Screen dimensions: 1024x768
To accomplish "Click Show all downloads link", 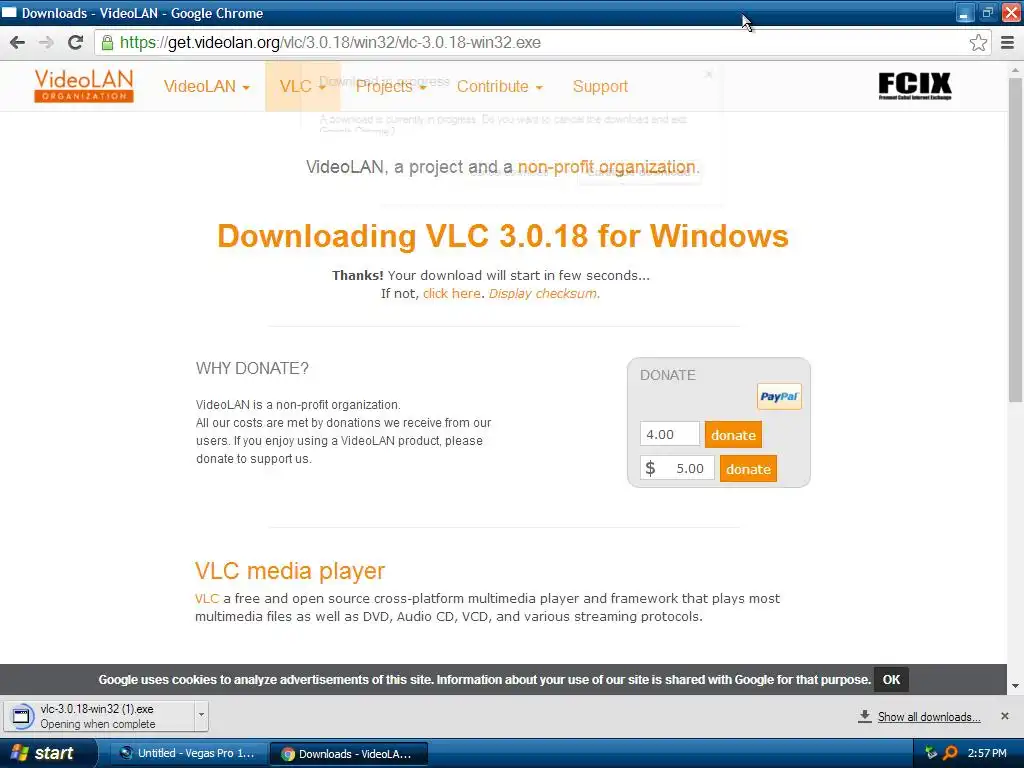I will [929, 717].
